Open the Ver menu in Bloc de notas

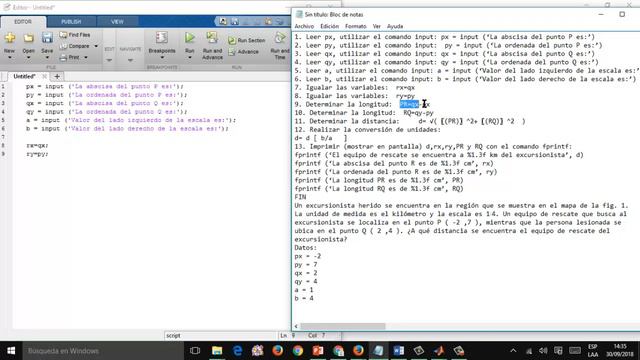pyautogui.click(x=376, y=26)
